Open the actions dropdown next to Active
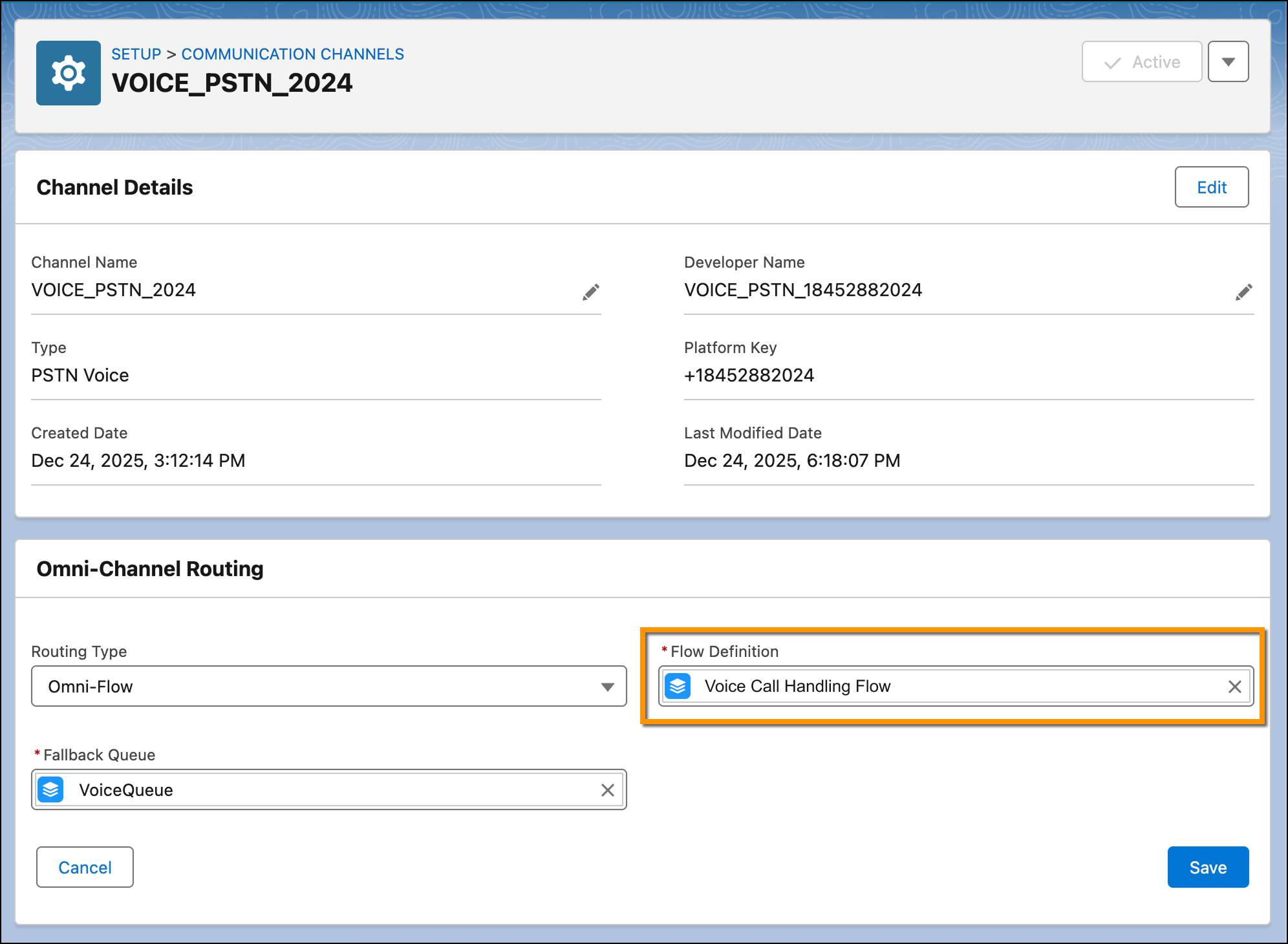Image resolution: width=1288 pixels, height=944 pixels. (1228, 61)
